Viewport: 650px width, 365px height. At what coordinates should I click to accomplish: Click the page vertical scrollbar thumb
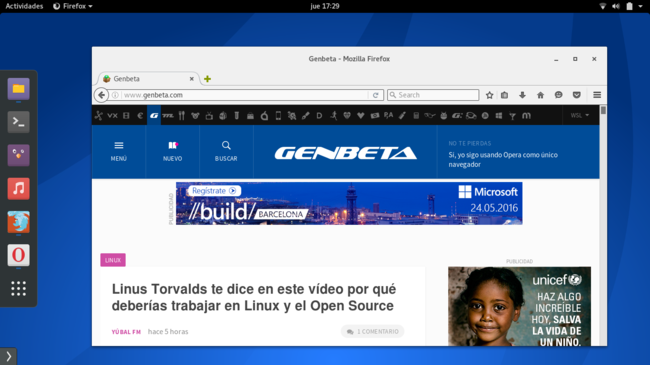click(x=603, y=110)
